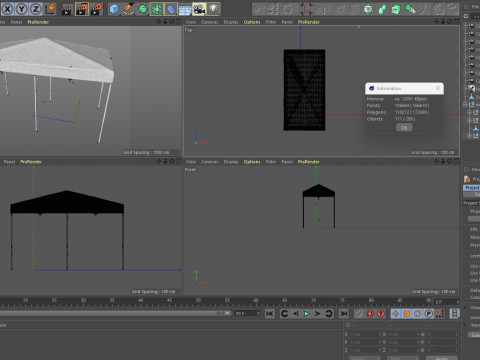Toggle Autokeying with the red circle button

pos(370,314)
